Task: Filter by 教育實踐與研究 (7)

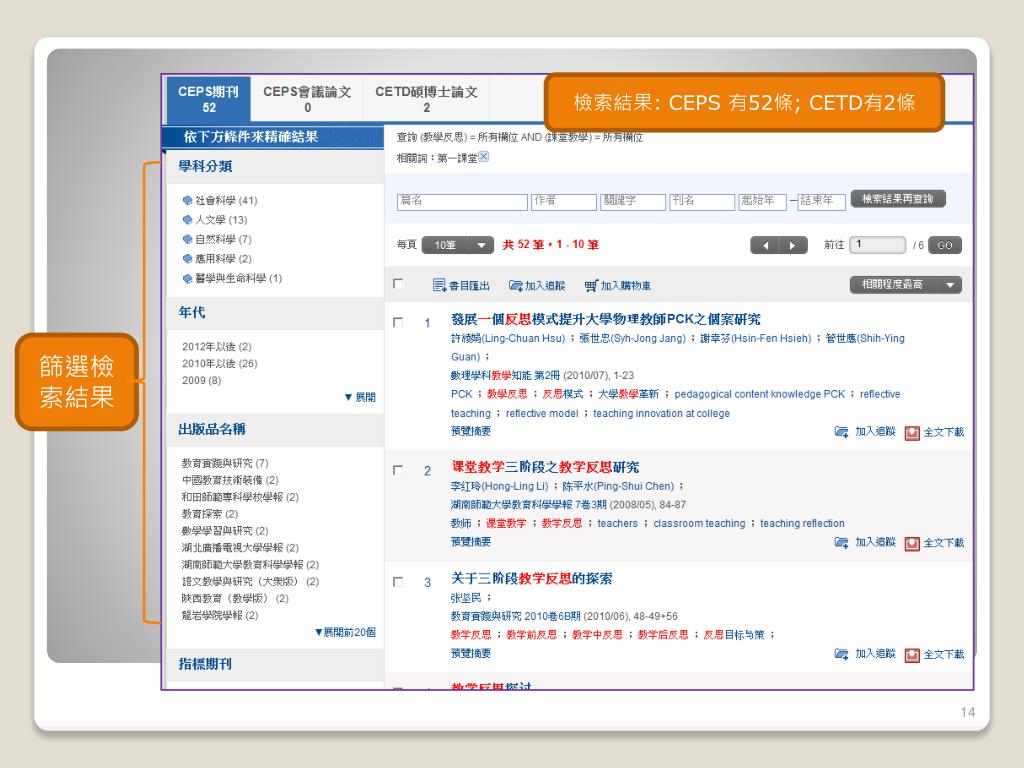Action: click(x=225, y=463)
